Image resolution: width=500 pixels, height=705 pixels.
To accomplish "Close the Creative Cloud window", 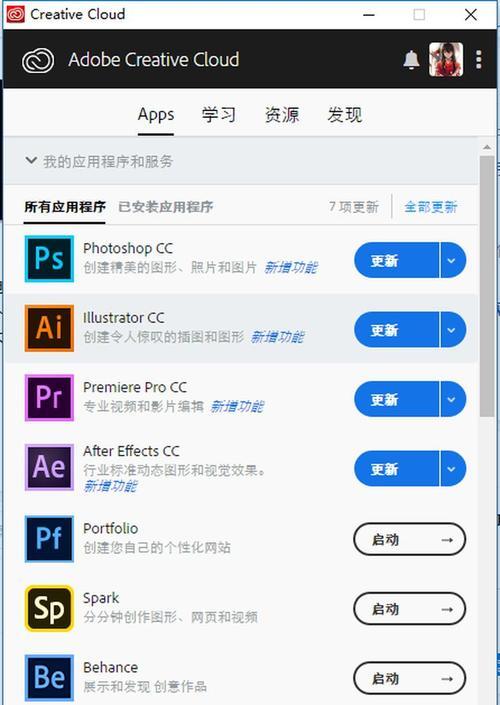I will pos(470,15).
